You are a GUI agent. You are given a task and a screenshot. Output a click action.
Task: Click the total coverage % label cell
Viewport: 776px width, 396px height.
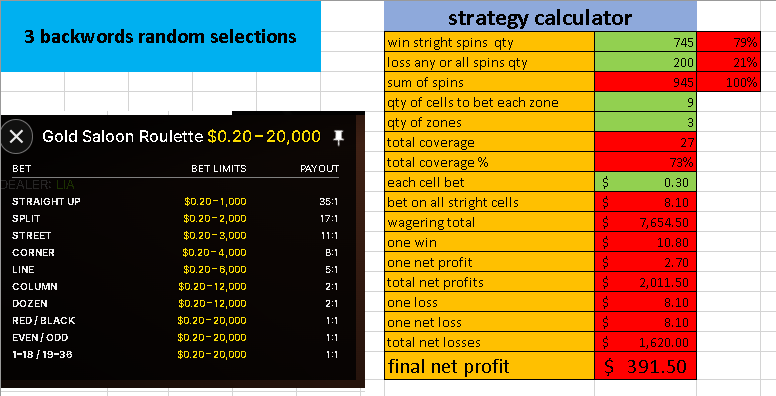coord(489,162)
